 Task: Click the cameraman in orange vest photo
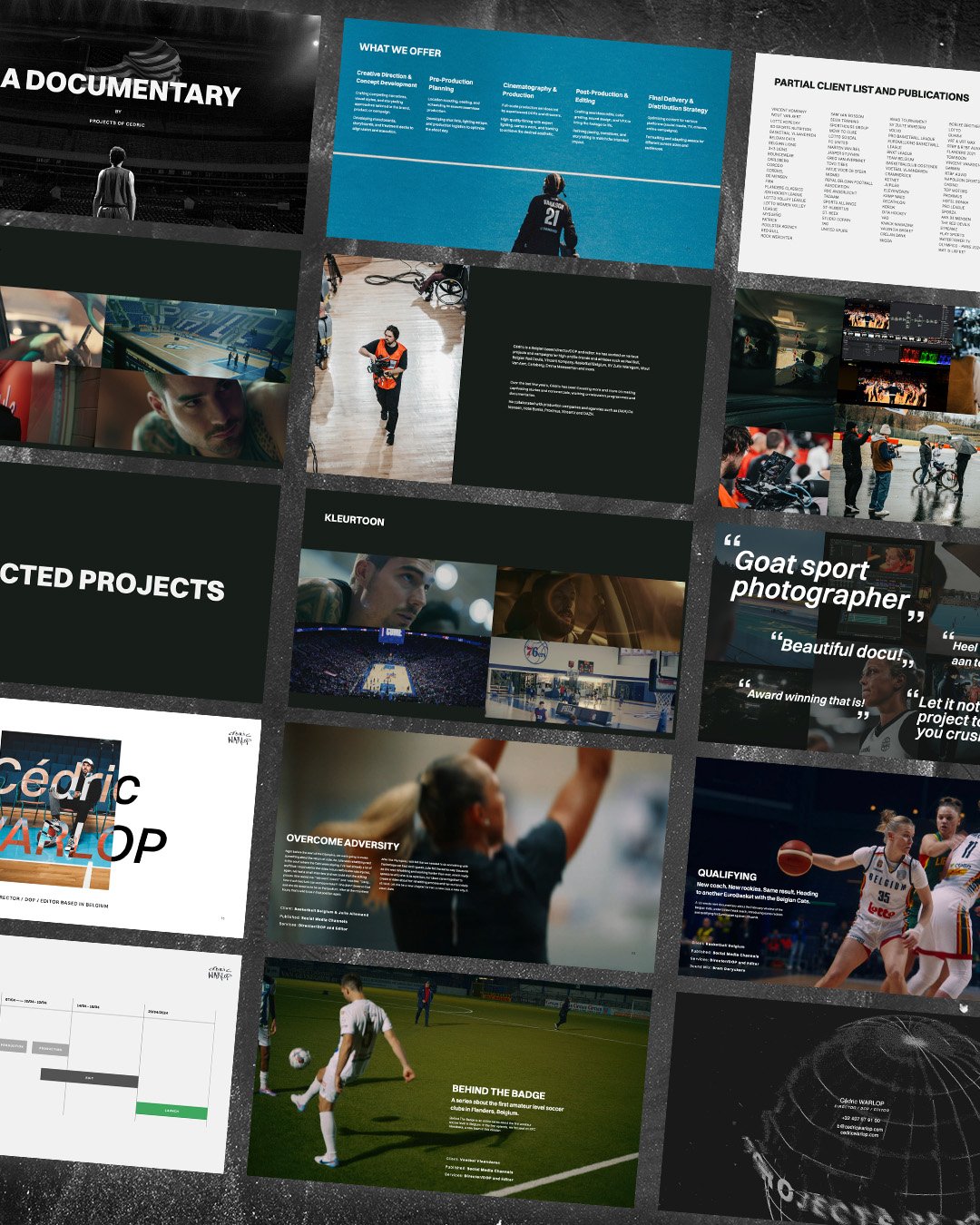click(x=387, y=369)
